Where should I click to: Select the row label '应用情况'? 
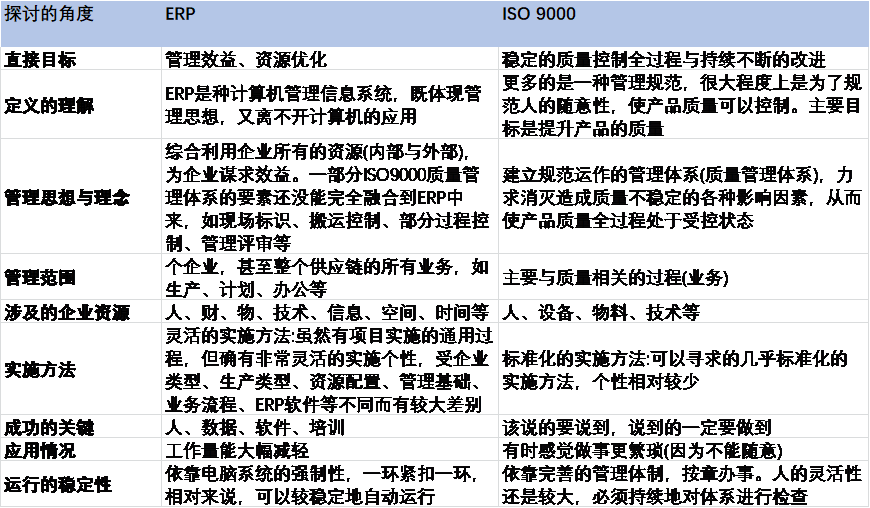(x=40, y=450)
